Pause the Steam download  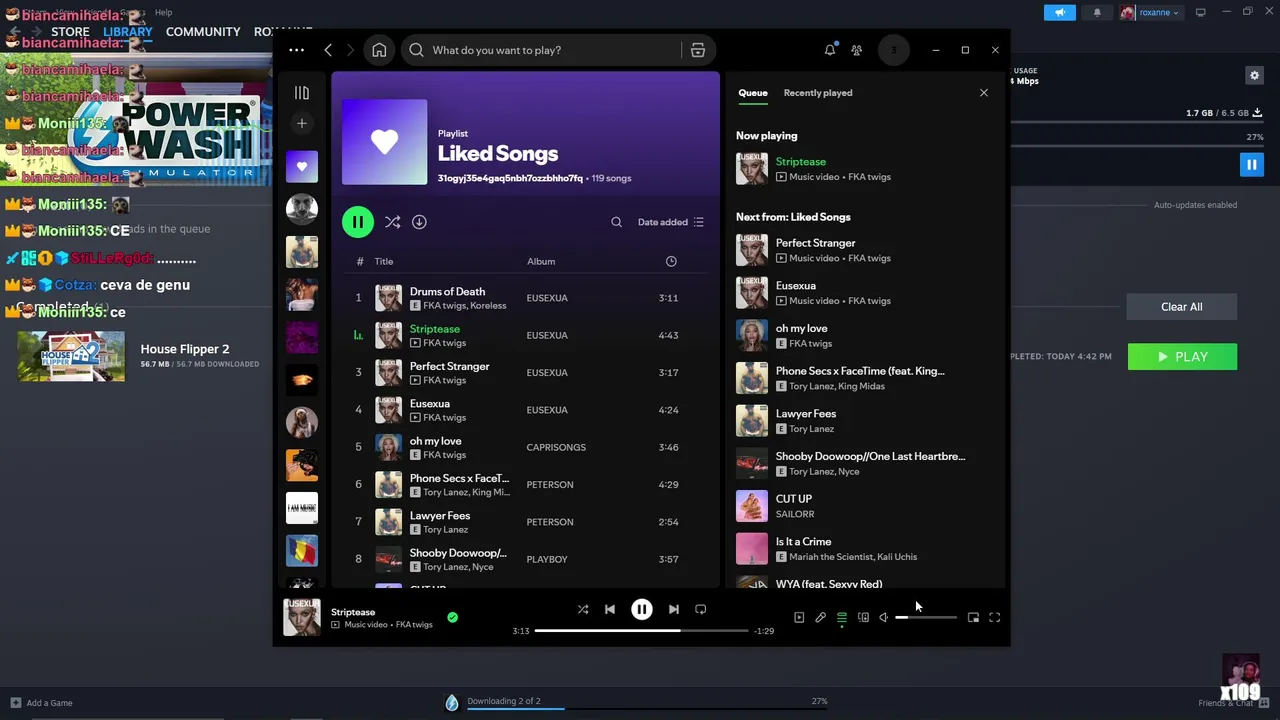pyautogui.click(x=1251, y=164)
